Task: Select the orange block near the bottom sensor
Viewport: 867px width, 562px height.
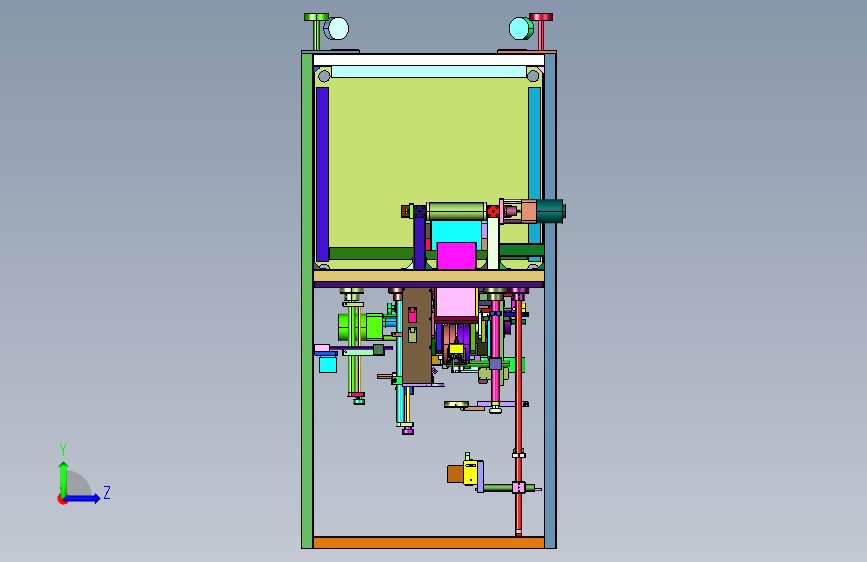Action: [455, 474]
